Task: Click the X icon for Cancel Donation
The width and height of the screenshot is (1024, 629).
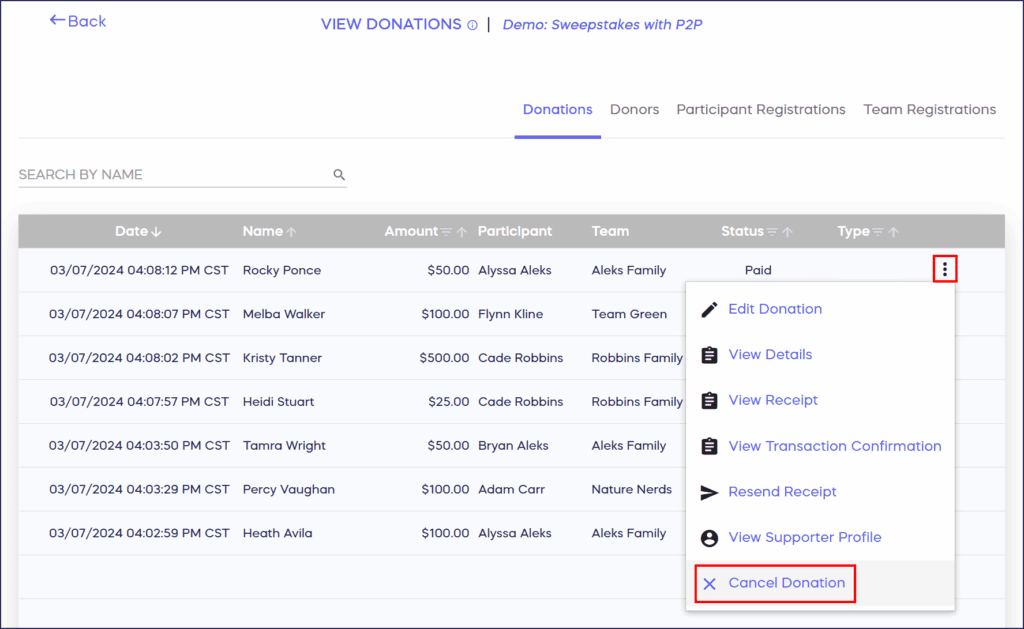Action: (x=709, y=584)
